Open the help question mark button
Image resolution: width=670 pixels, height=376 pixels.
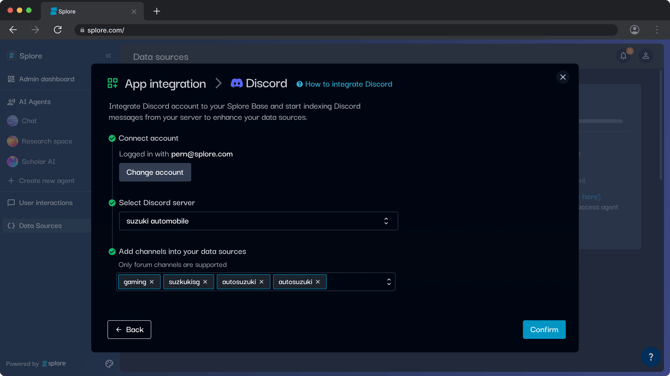650,357
